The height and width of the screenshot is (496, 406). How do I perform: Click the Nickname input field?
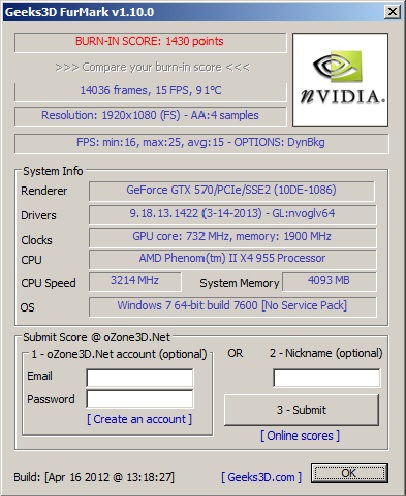(x=326, y=378)
